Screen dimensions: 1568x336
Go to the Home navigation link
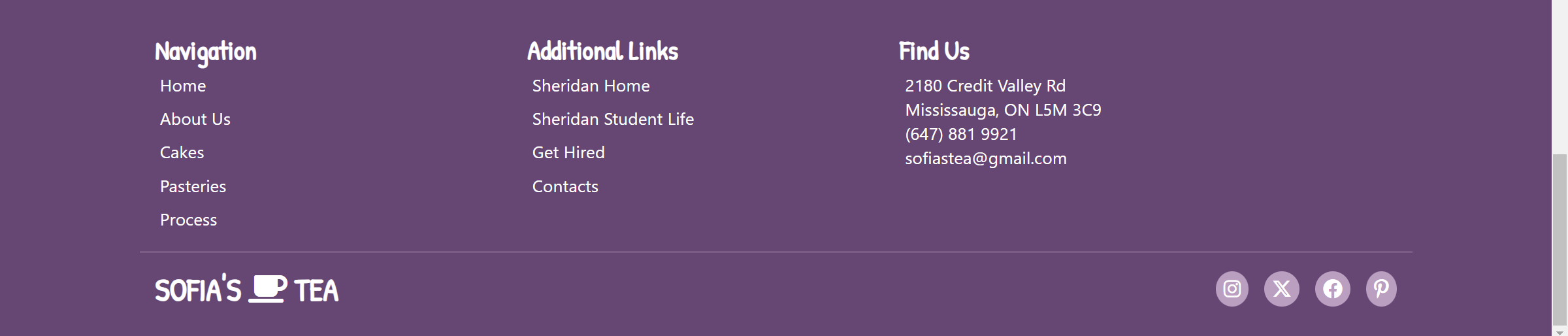click(x=183, y=86)
